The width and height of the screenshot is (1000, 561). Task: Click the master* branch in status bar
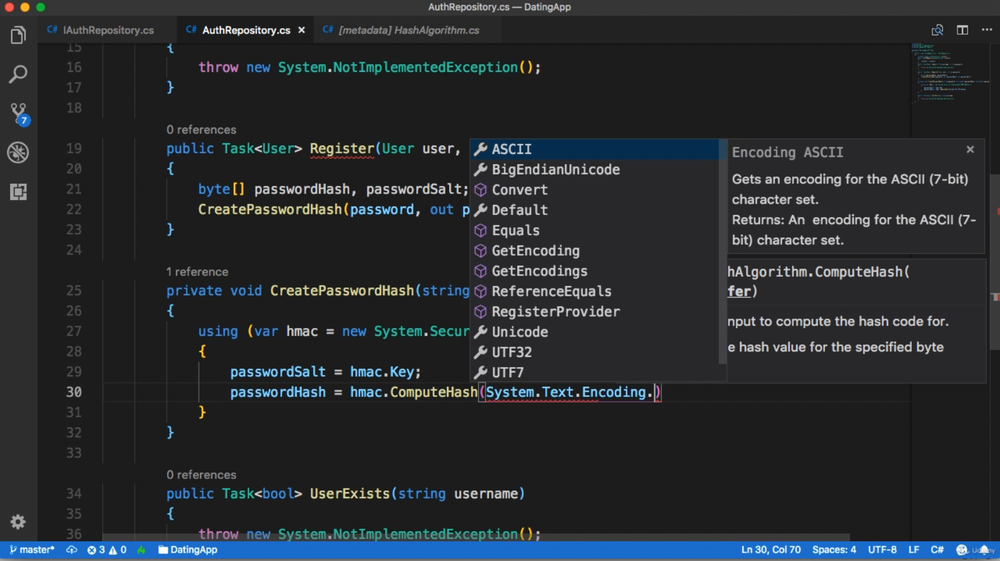[x=32, y=550]
